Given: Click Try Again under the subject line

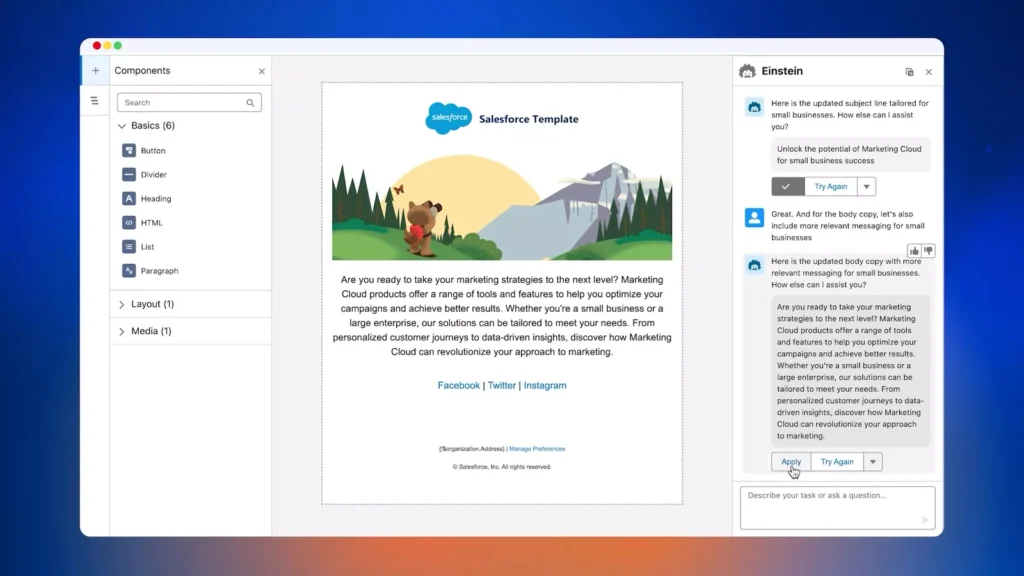Looking at the screenshot, I should click(x=830, y=187).
